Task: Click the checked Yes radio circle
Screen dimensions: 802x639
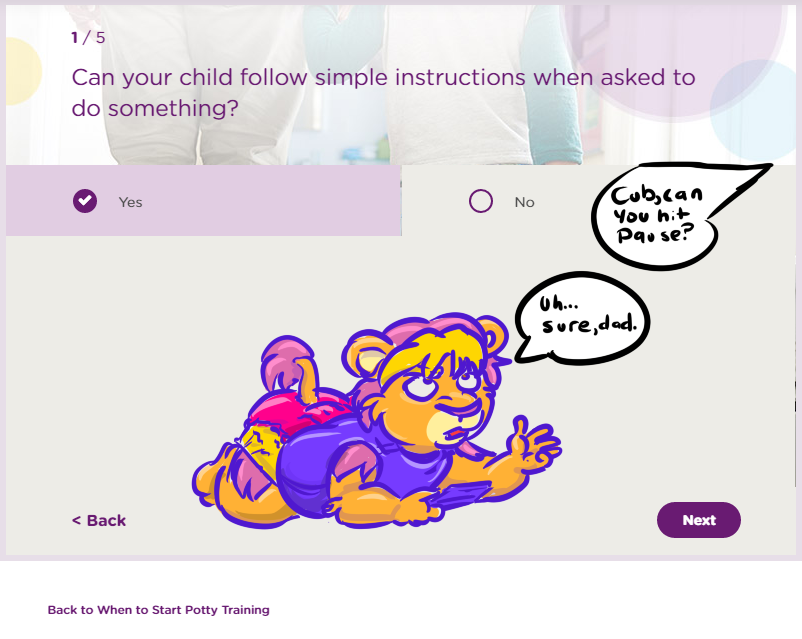Action: (85, 201)
